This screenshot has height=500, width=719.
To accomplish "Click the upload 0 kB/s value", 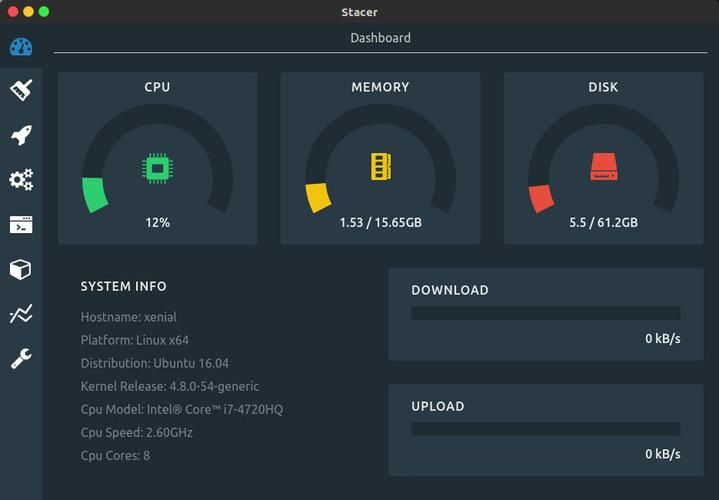I will 663,454.
